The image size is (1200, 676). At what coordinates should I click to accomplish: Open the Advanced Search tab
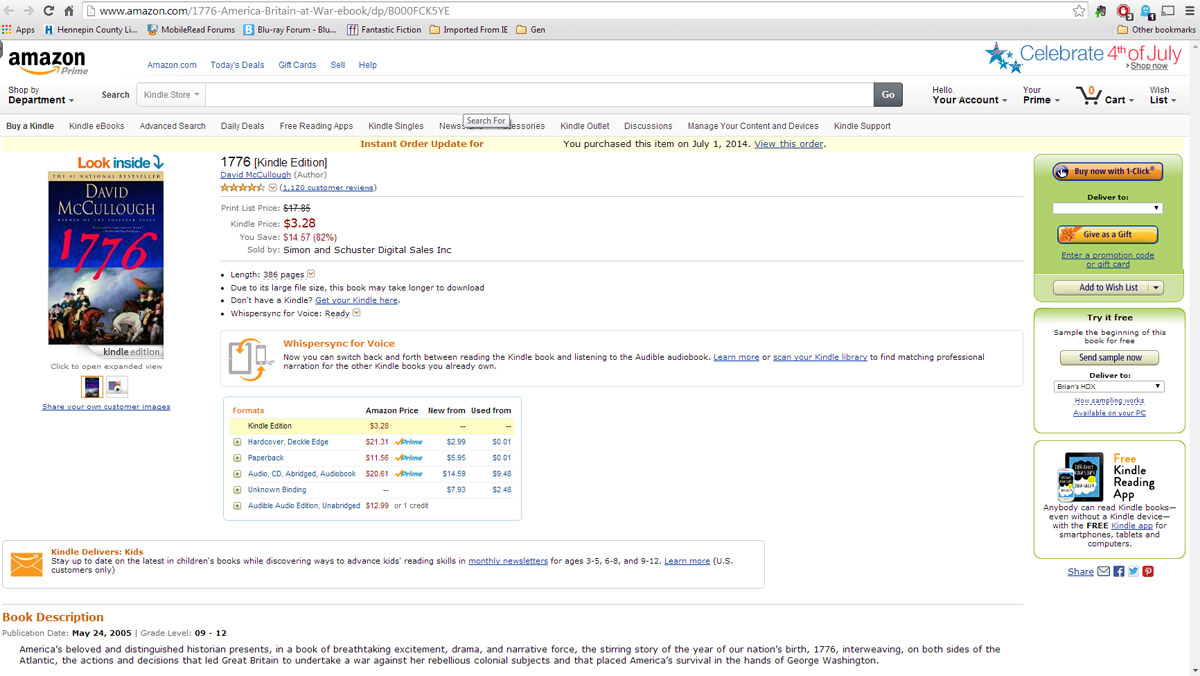pos(173,126)
